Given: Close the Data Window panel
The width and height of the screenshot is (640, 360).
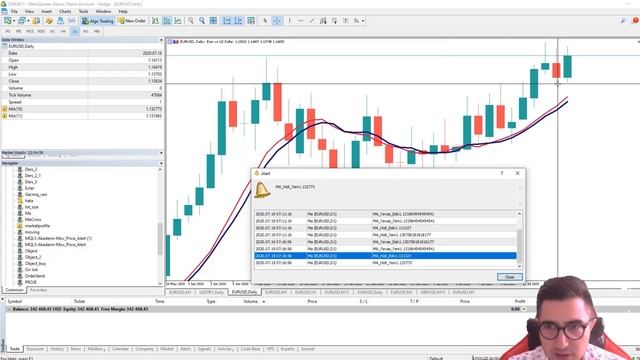Looking at the screenshot, I should [x=161, y=40].
